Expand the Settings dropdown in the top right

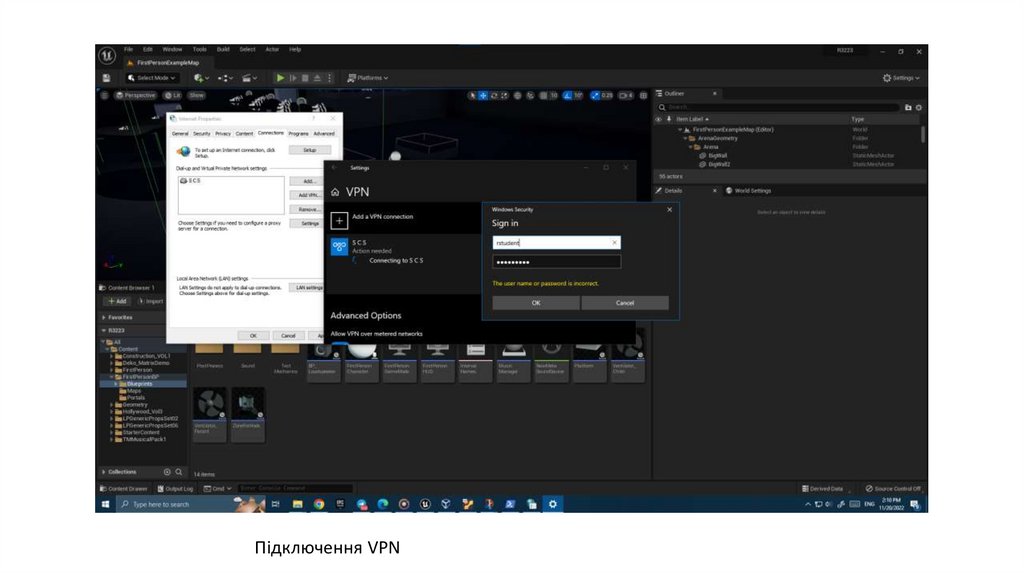[900, 78]
